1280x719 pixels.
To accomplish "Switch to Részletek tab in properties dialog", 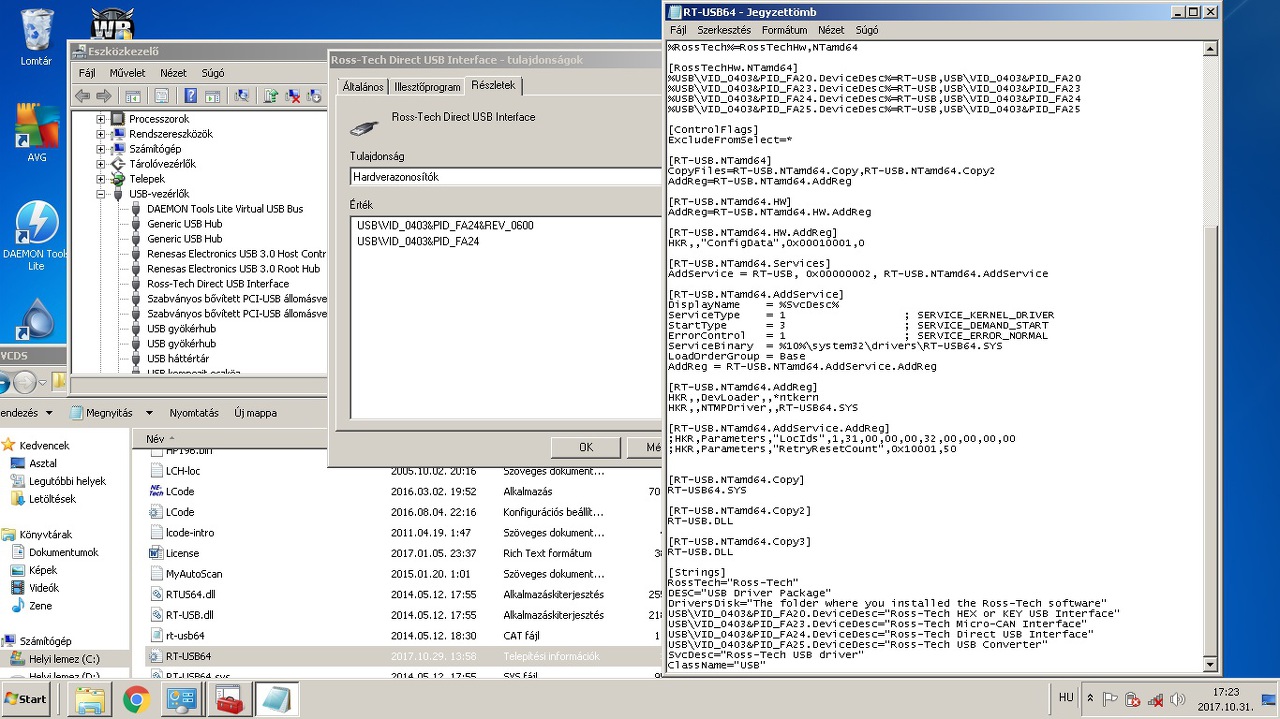I will tap(493, 86).
